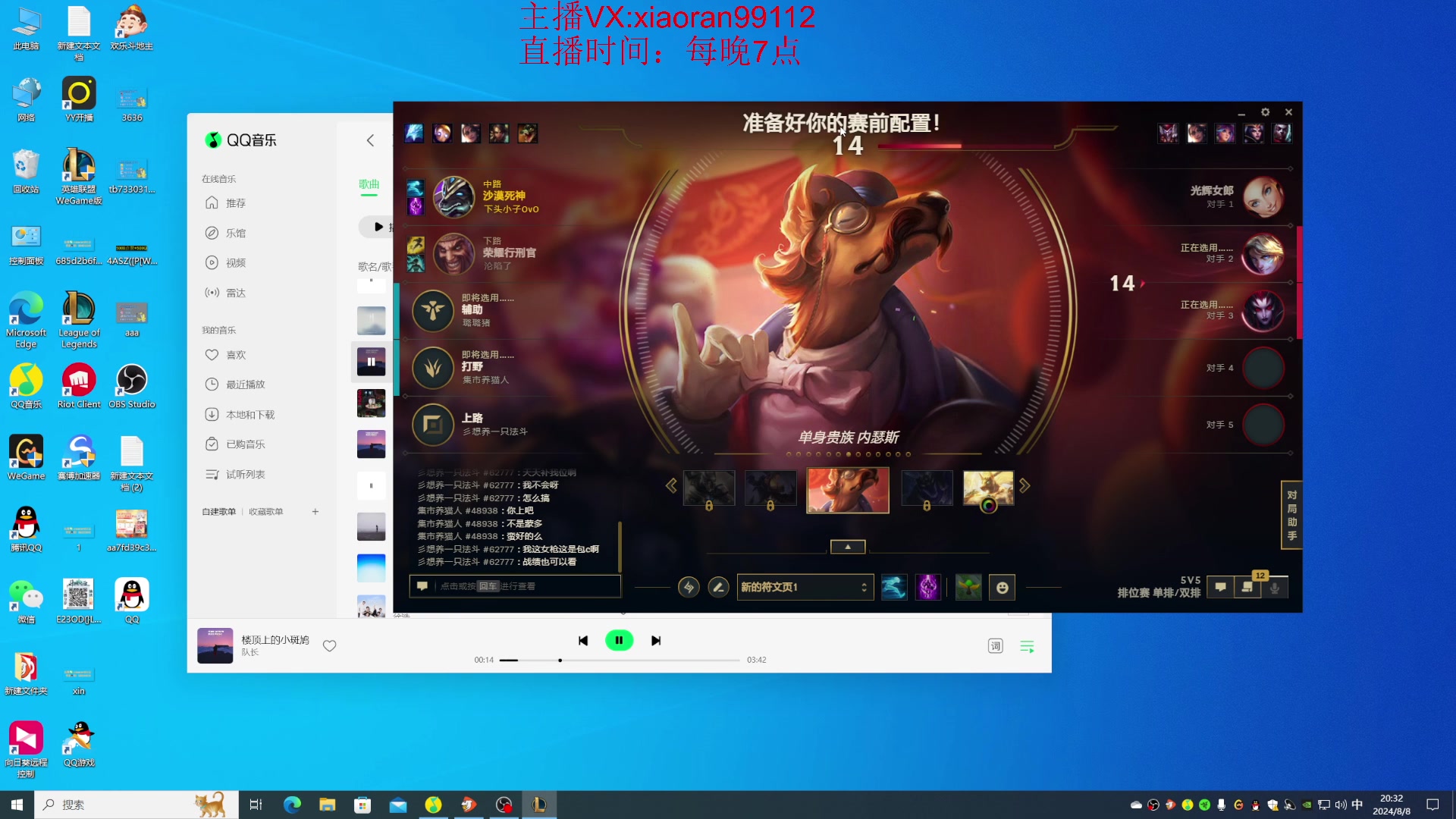Open notes button with 12 badge
This screenshot has height=819, width=1456.
1247,588
